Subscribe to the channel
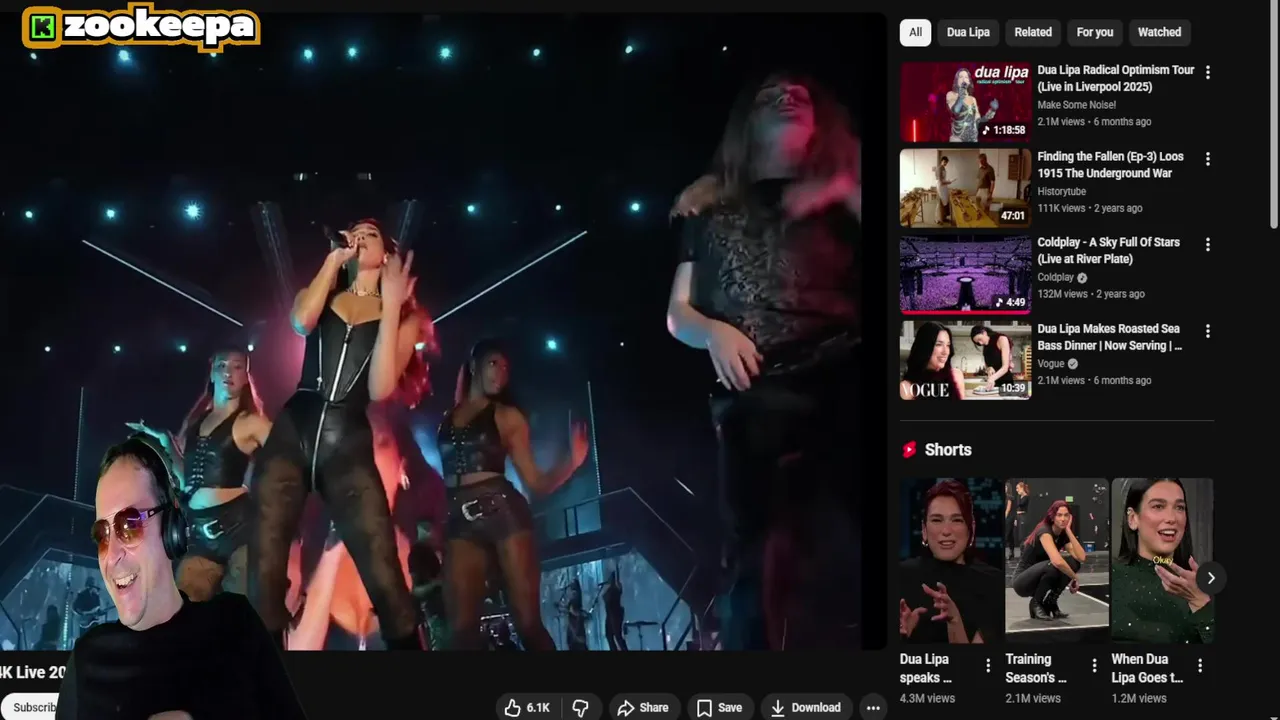This screenshot has height=720, width=1280. click(30, 707)
